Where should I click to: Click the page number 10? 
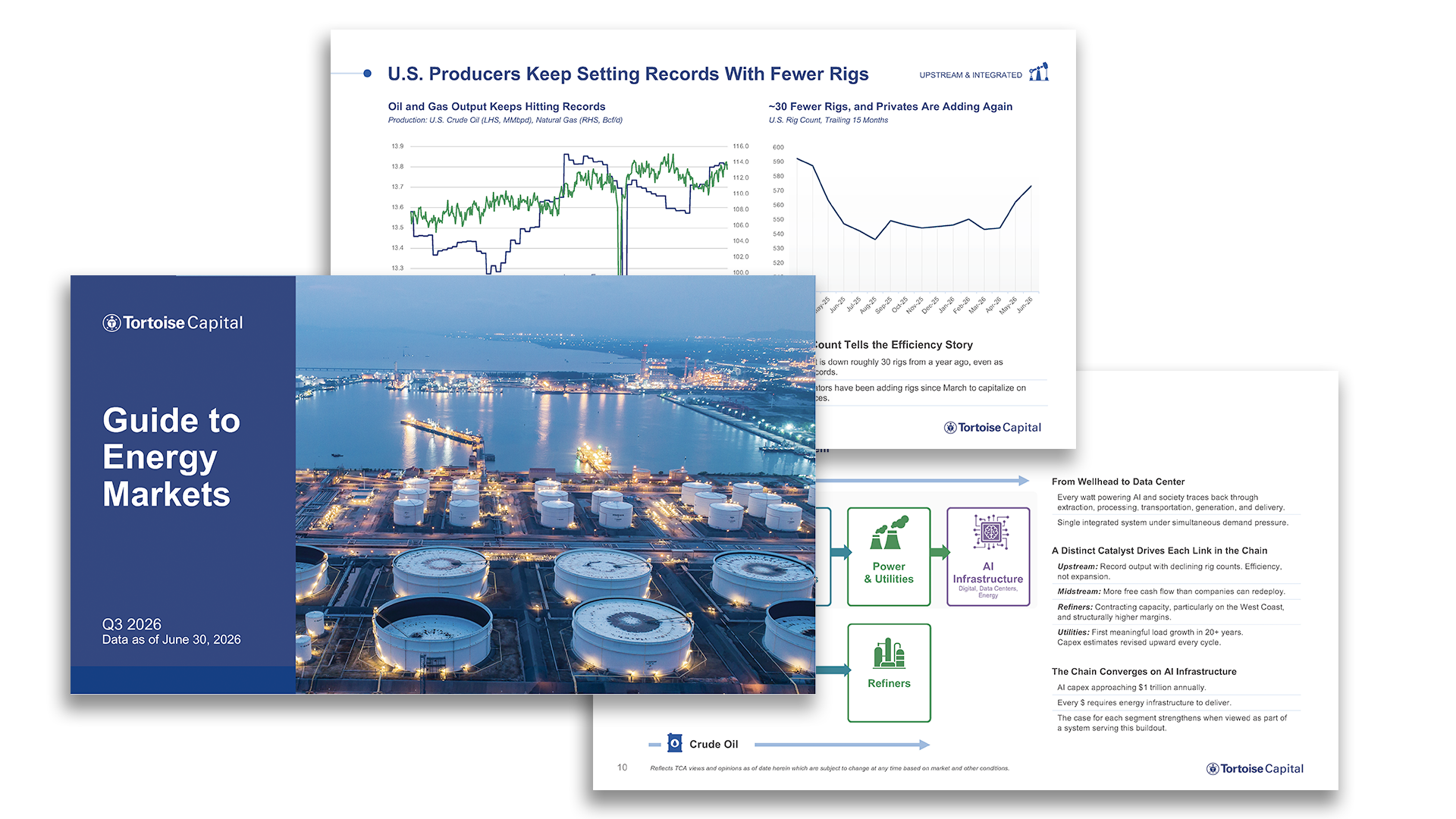pos(622,767)
